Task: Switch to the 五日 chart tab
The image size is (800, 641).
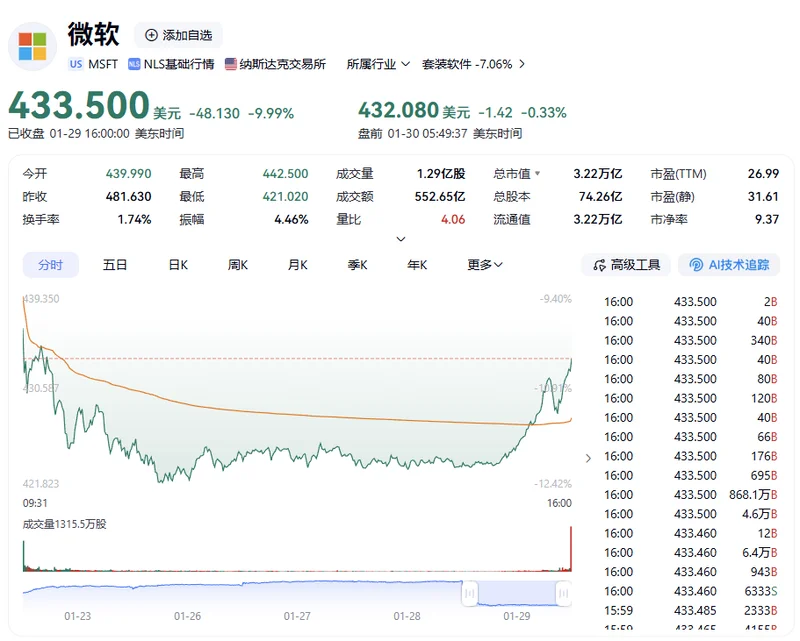Action: coord(115,265)
